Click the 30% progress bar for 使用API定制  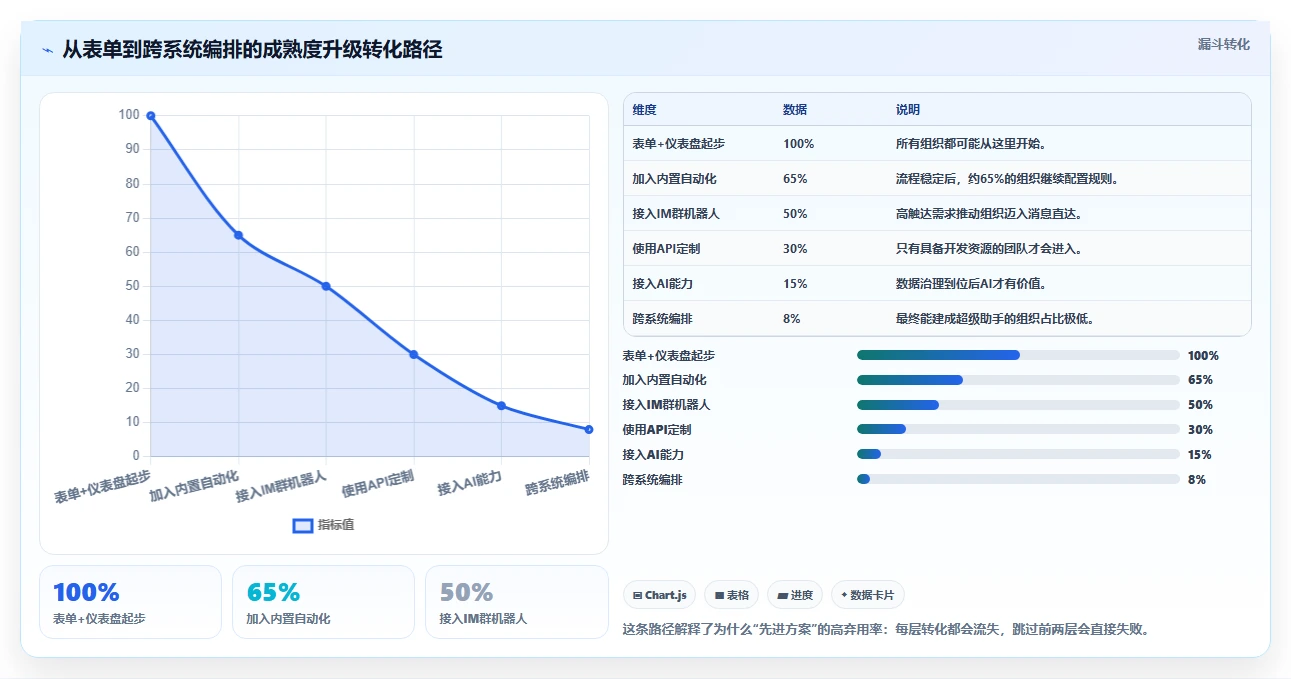[x=1018, y=429]
